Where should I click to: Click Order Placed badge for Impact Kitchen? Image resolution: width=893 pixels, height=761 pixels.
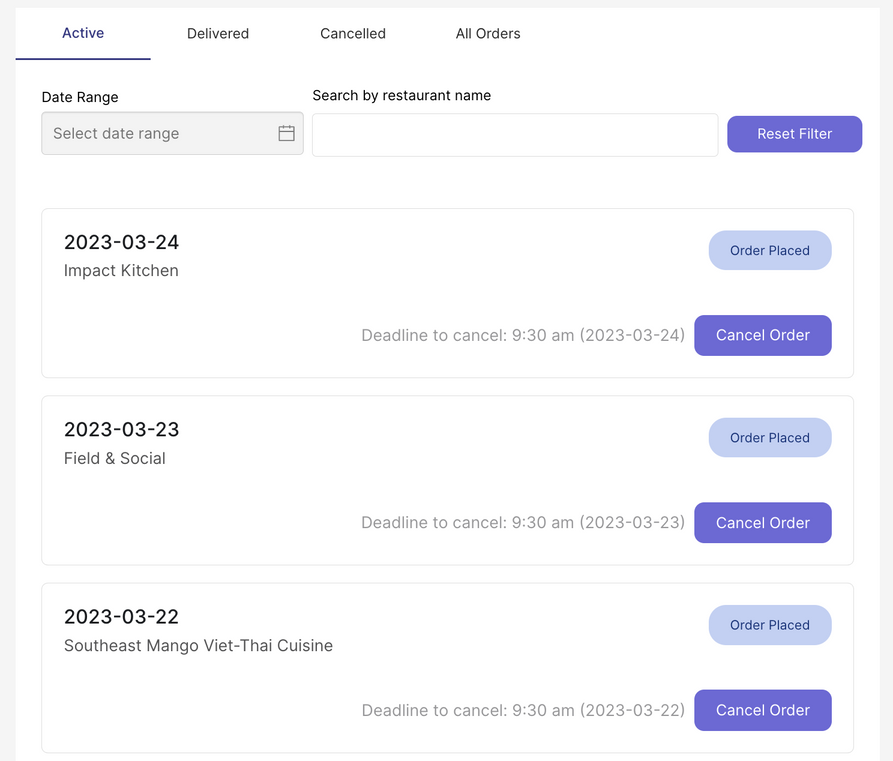pos(769,251)
